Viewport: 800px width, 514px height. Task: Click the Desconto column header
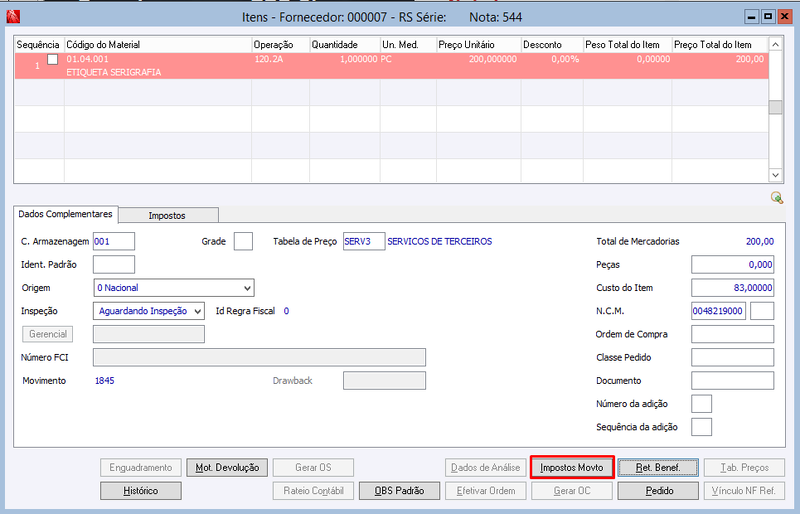pos(552,44)
